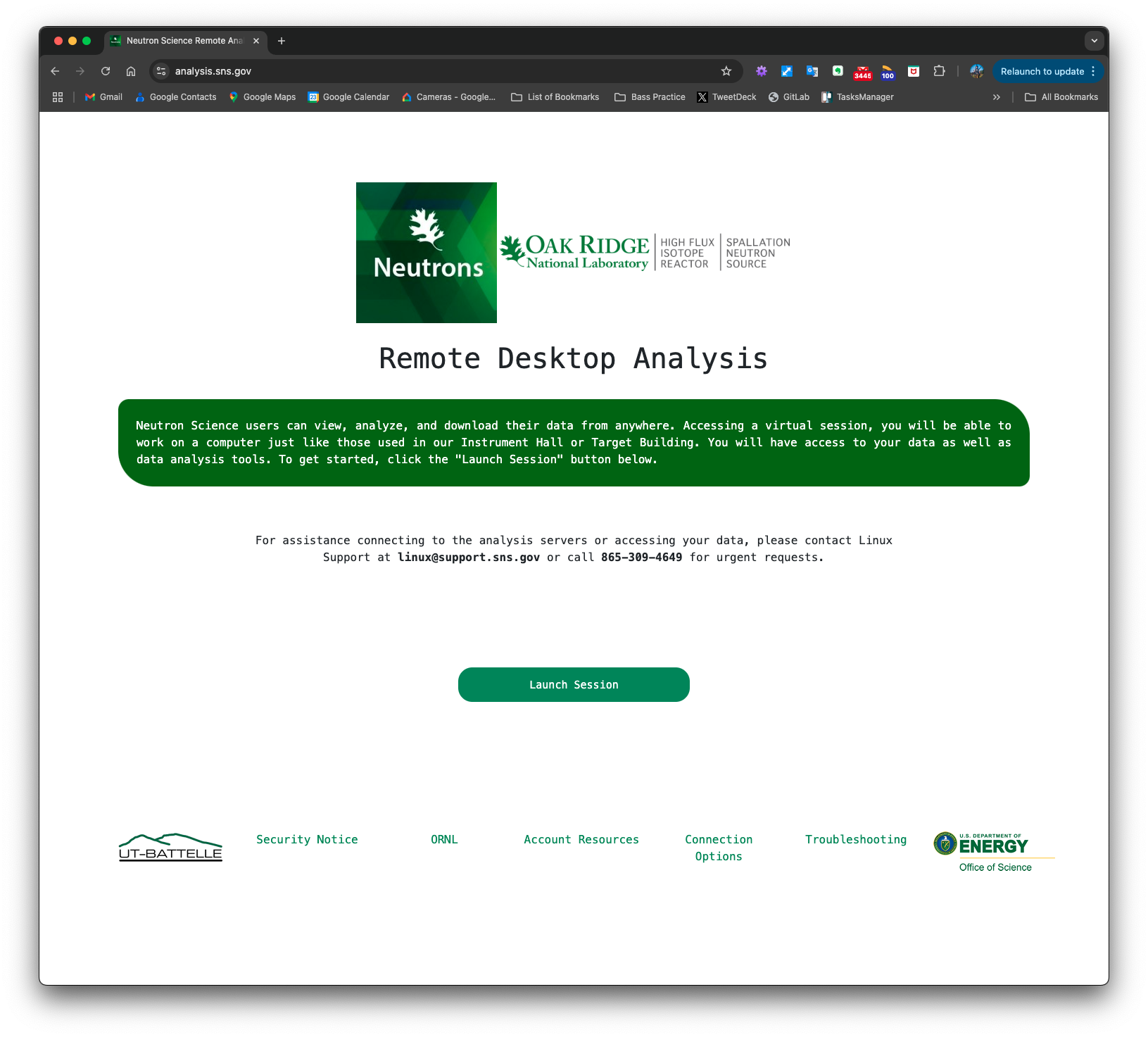Viewport: 1148px width, 1037px height.
Task: Open the Evernote elephant extension
Action: pyautogui.click(x=838, y=71)
